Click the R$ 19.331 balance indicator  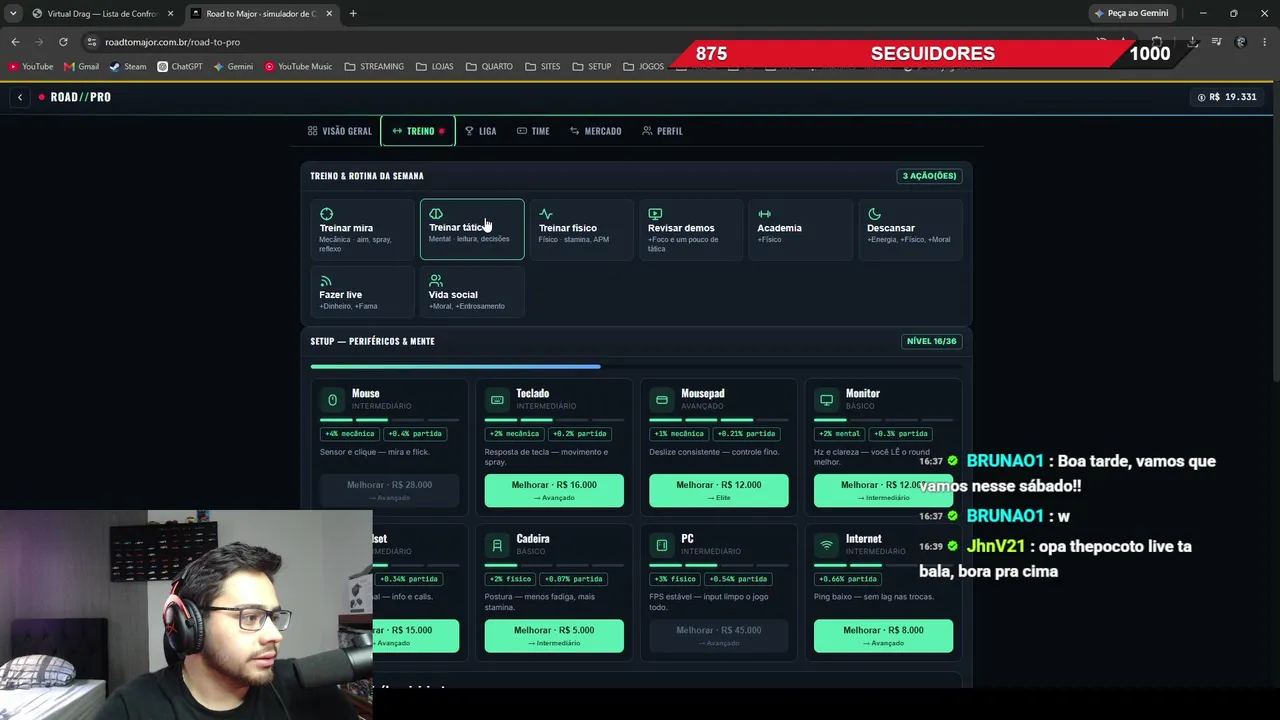(x=1226, y=97)
